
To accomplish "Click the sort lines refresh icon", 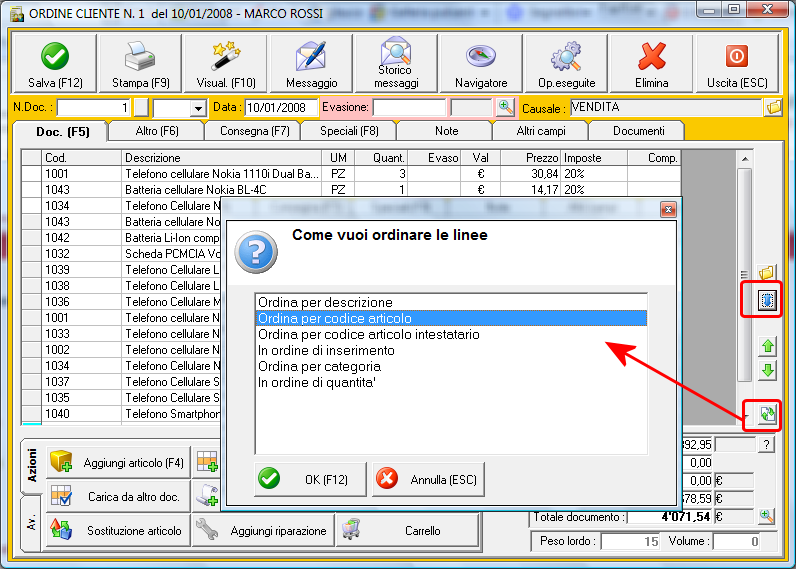I will coord(767,414).
